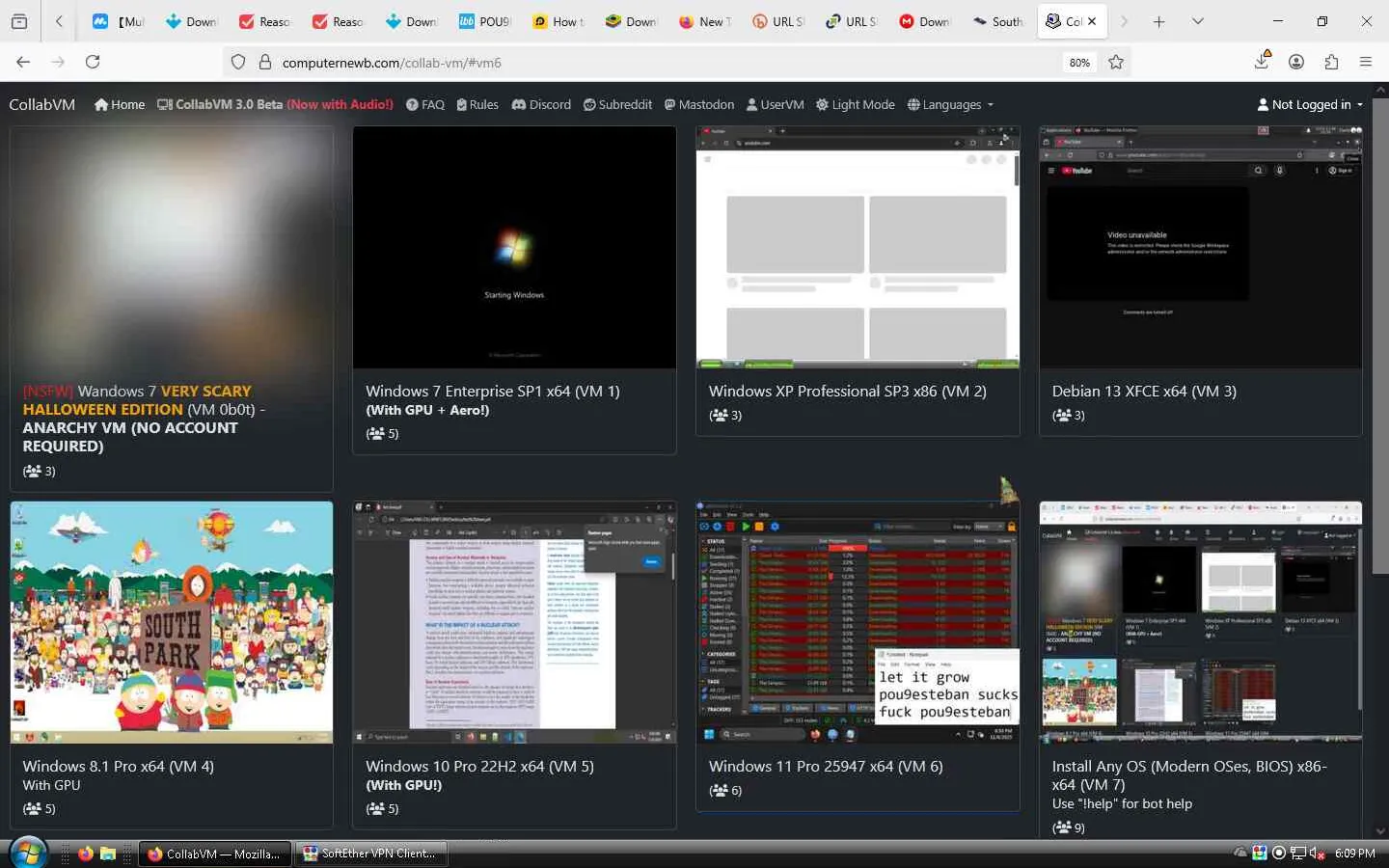
Task: Switch to the CollabVM Mozilla taskbar button
Action: coord(214,854)
